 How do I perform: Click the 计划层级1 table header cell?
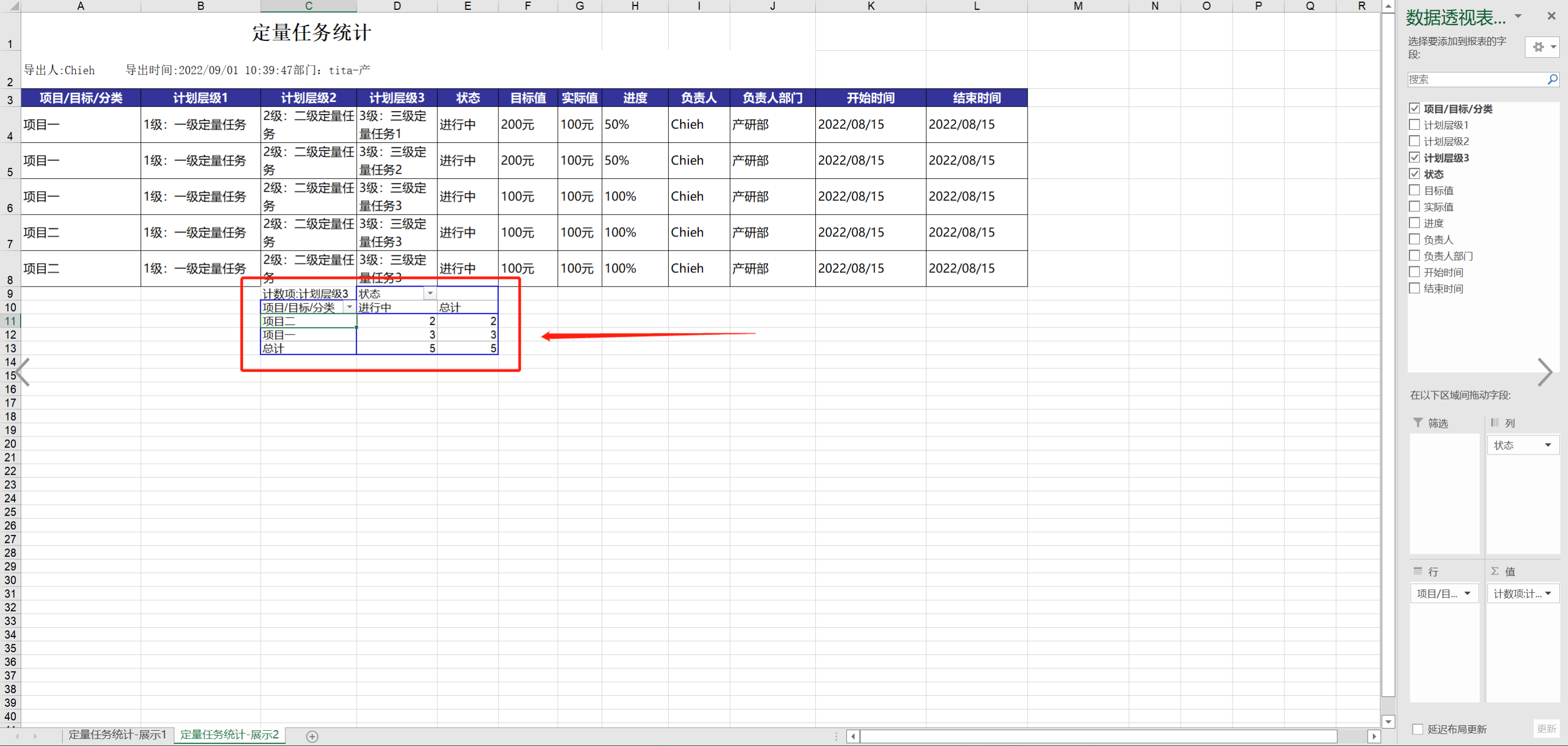[x=201, y=98]
